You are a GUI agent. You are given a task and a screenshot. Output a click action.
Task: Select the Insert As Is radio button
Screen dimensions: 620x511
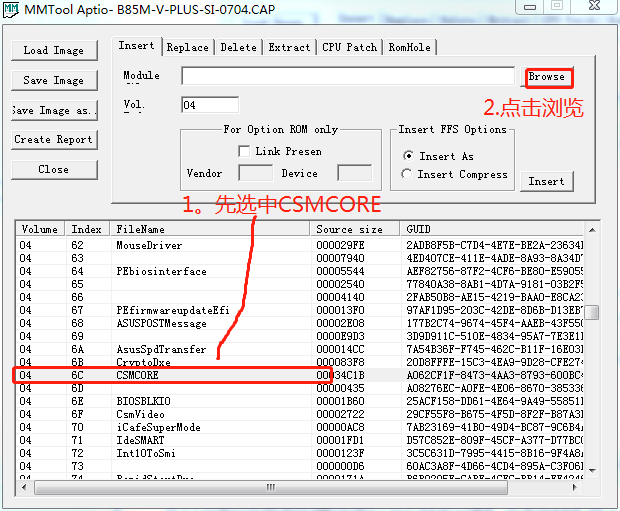pyautogui.click(x=408, y=156)
